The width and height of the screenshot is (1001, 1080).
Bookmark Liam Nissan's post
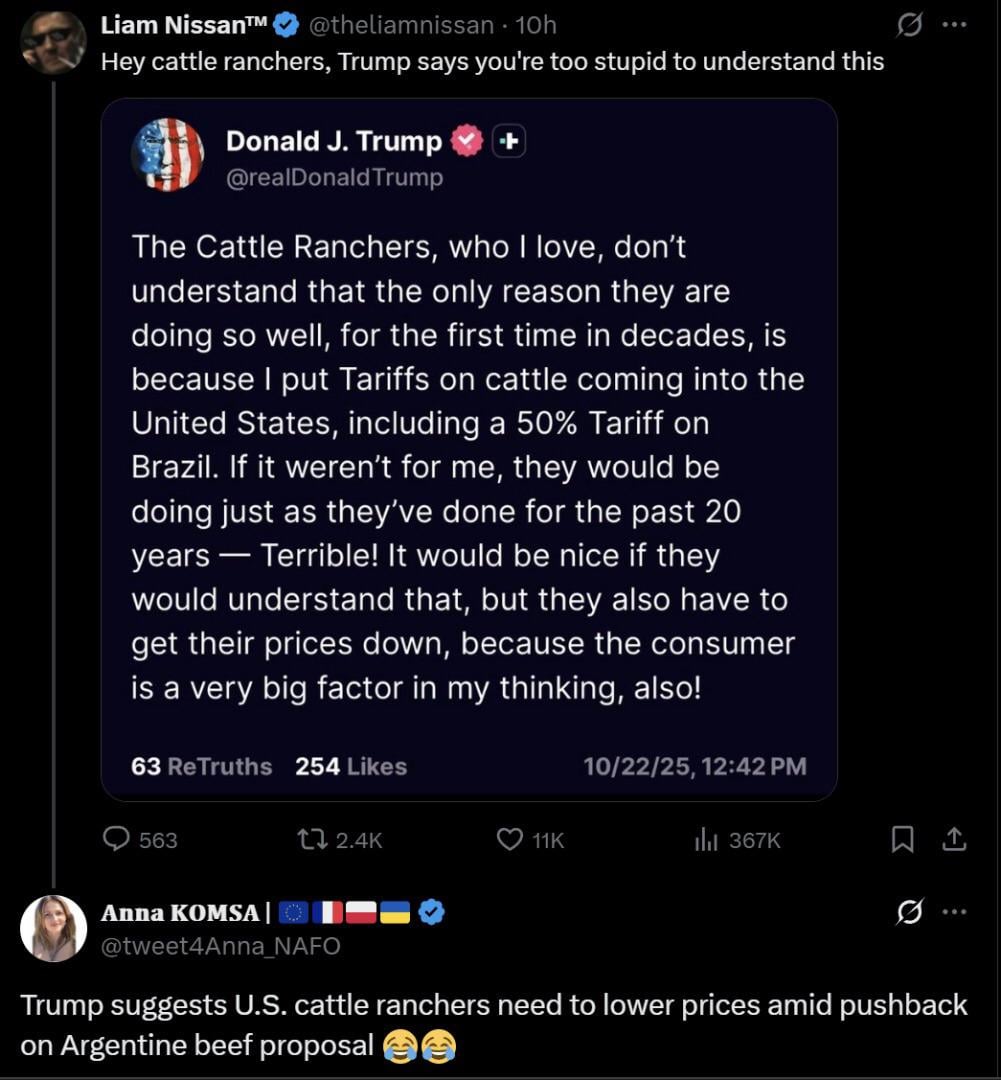tap(903, 839)
